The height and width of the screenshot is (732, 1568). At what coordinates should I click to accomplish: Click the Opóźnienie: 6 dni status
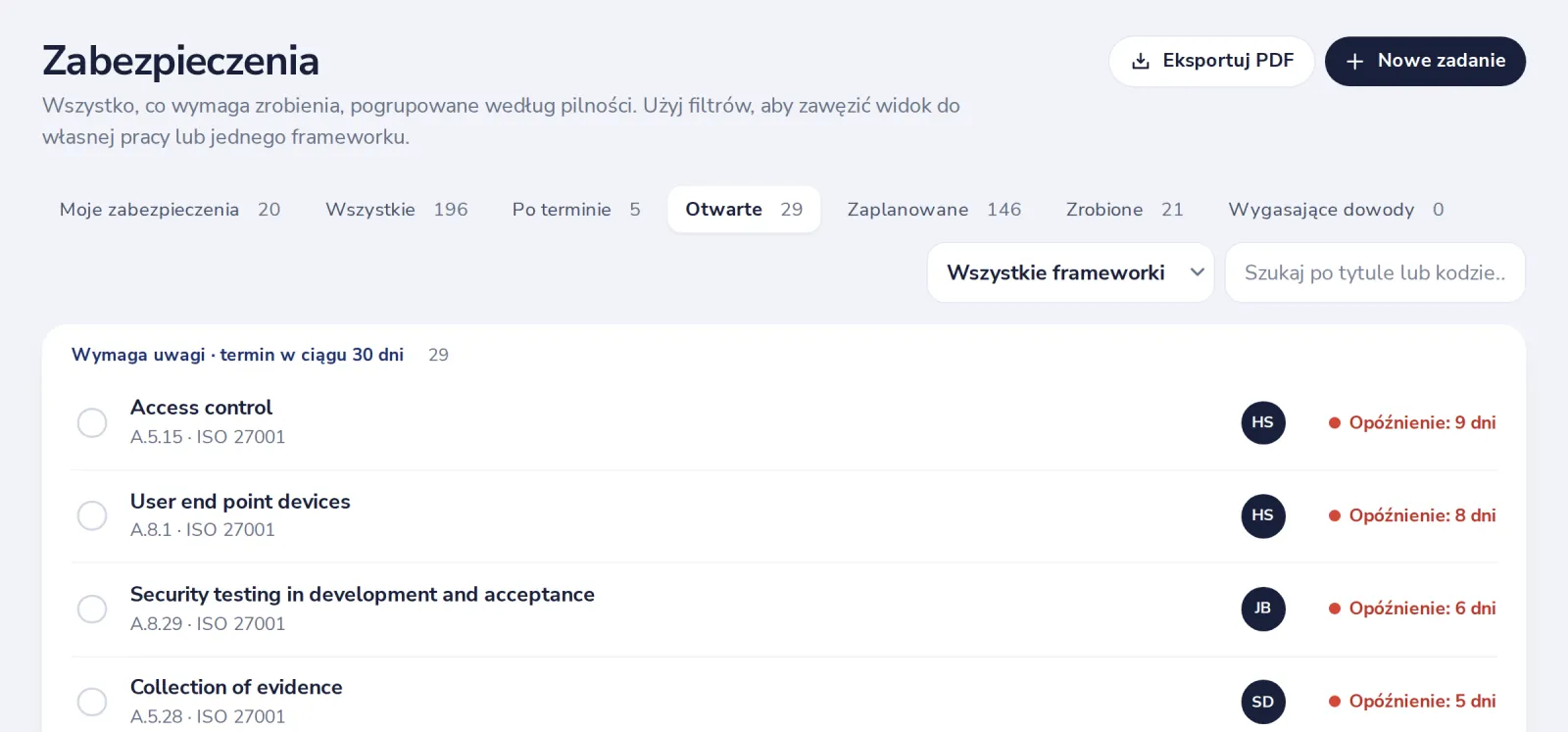pyautogui.click(x=1412, y=609)
